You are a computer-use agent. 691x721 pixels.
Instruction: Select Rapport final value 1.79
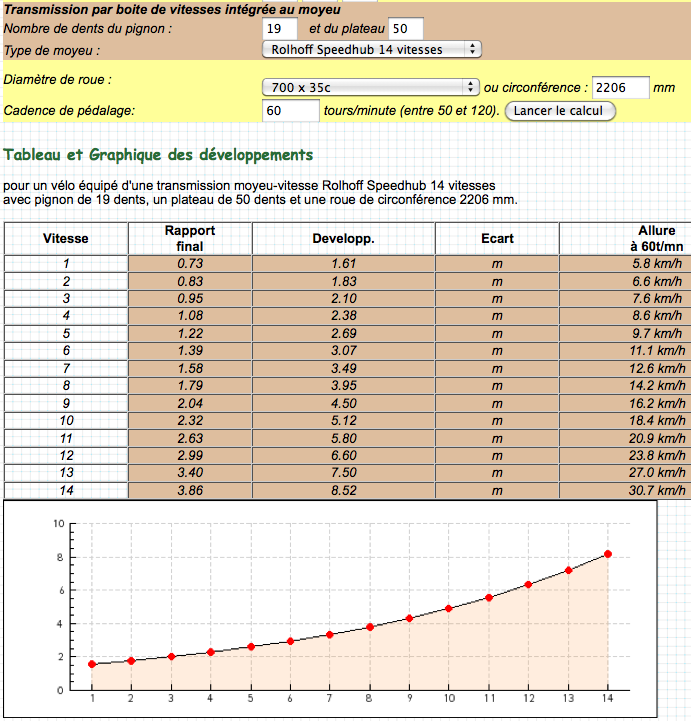(190, 386)
